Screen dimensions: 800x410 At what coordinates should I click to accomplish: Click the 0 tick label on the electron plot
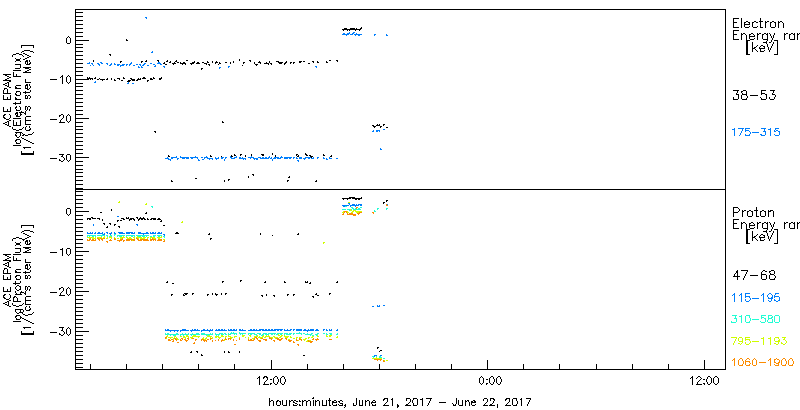[66, 40]
